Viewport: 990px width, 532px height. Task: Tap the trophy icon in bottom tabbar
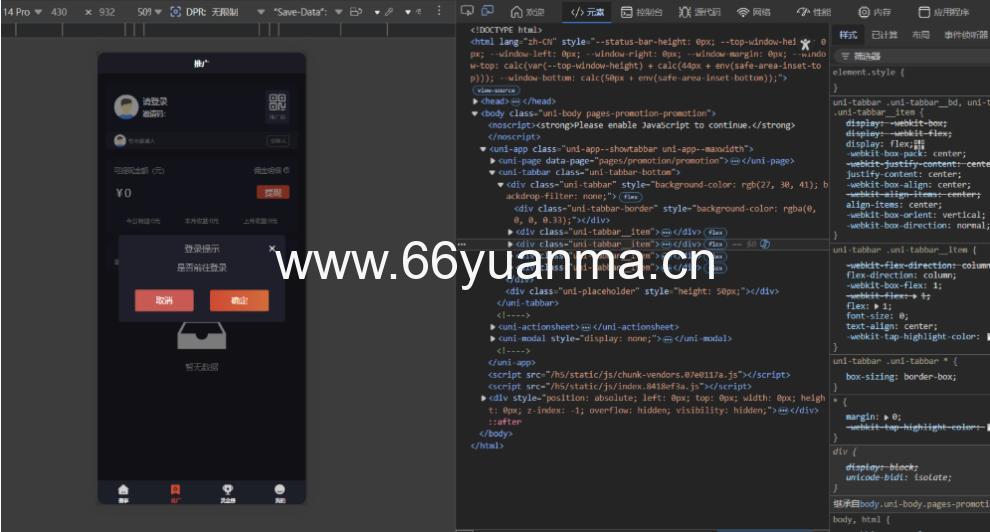(227, 492)
